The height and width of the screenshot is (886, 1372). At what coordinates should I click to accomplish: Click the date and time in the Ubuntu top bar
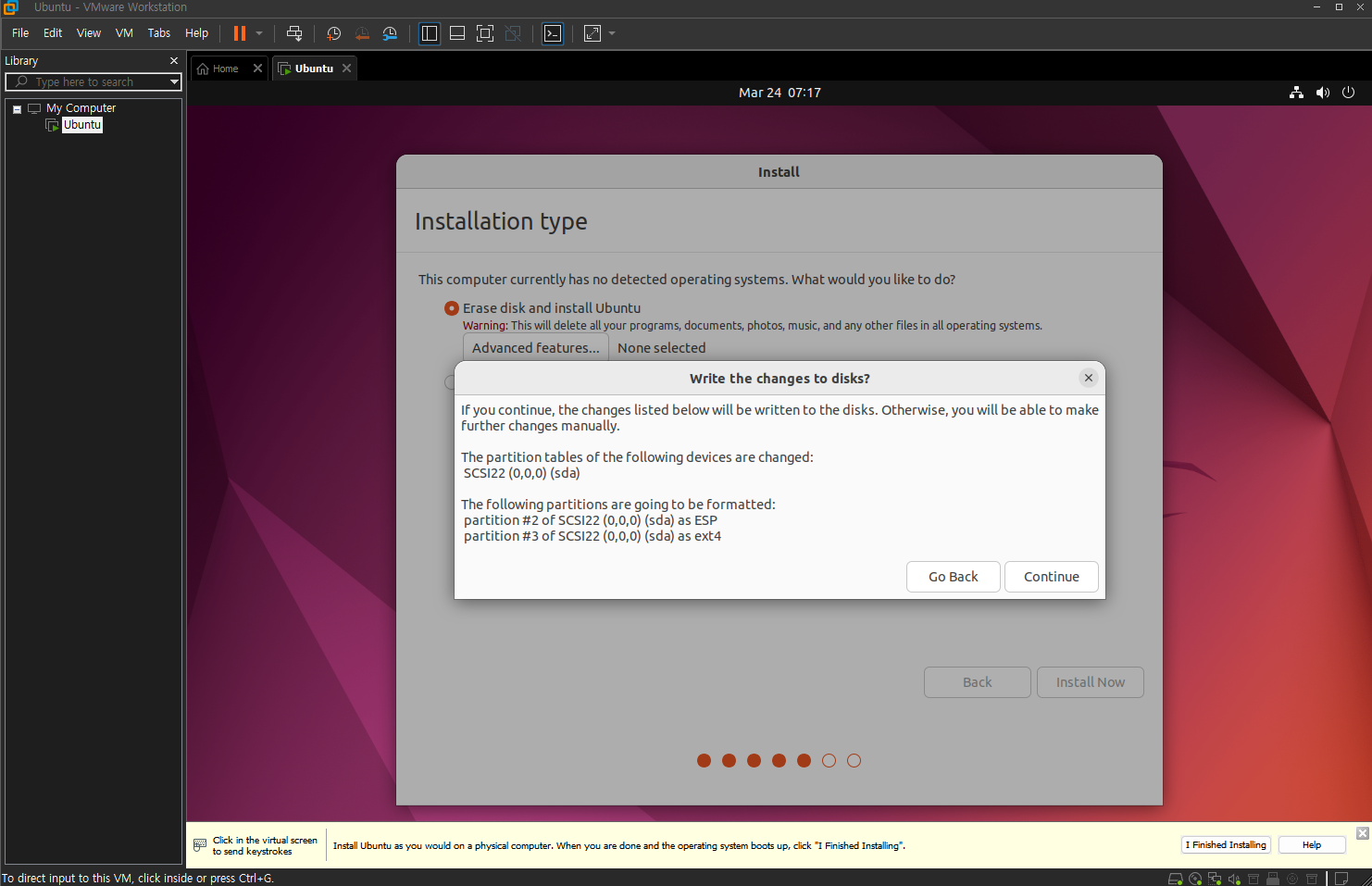780,93
